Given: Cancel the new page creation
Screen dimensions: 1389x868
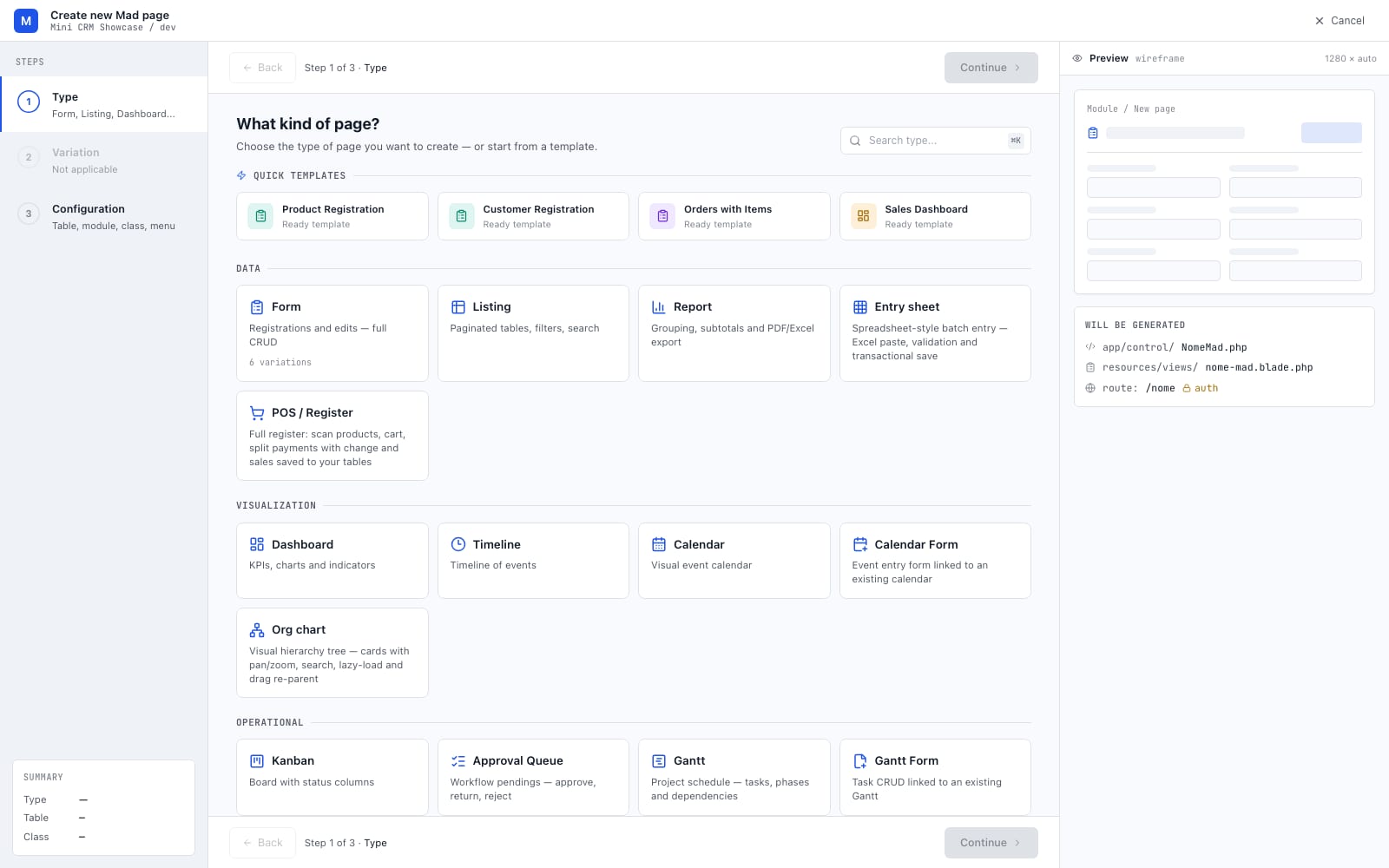Looking at the screenshot, I should (1340, 21).
